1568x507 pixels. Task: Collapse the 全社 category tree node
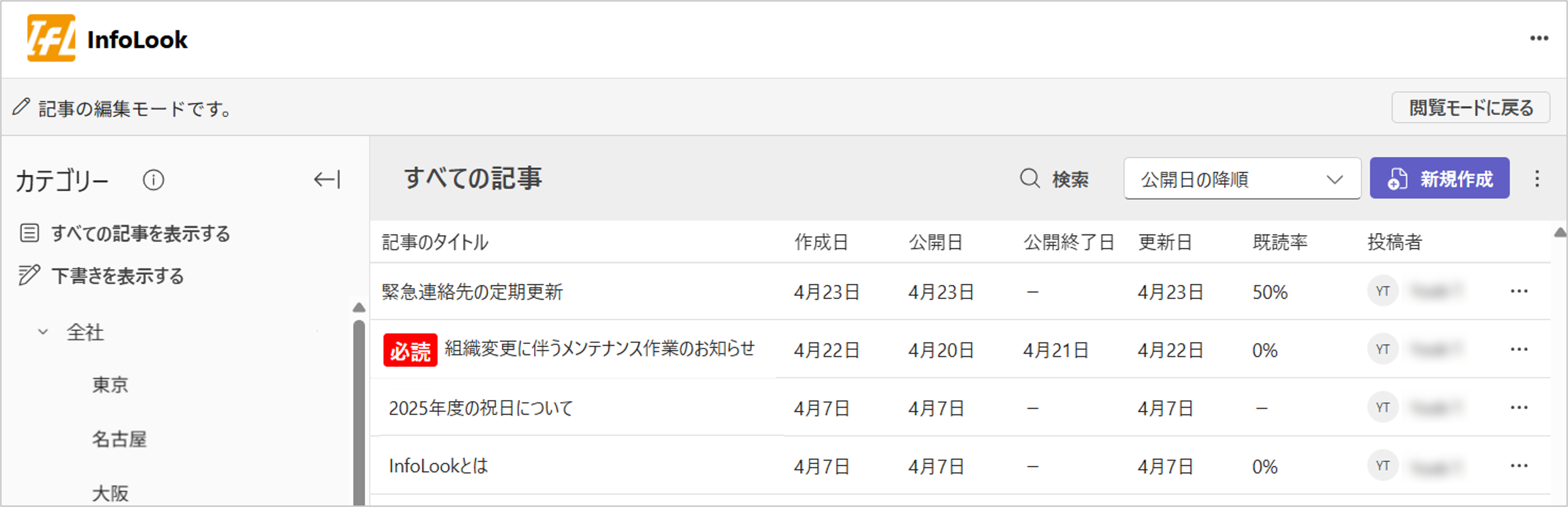(x=43, y=332)
